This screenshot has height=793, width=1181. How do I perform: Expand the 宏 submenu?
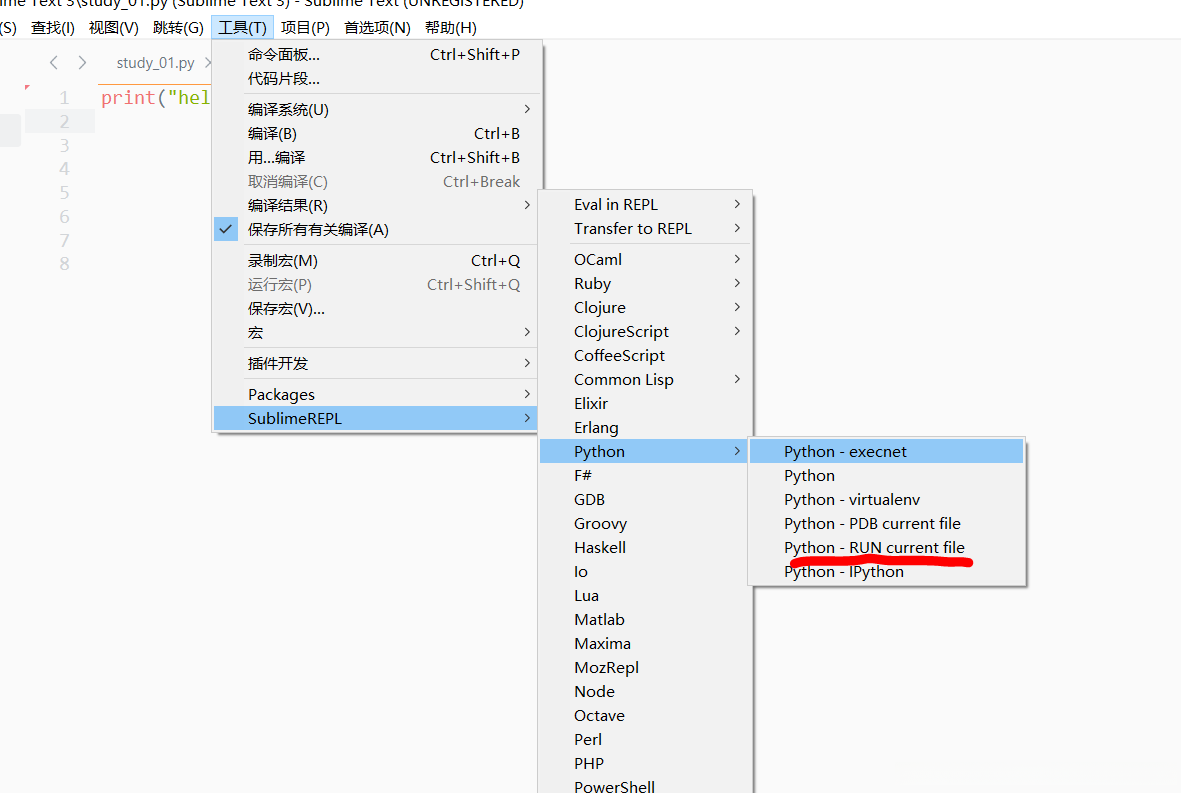376,332
